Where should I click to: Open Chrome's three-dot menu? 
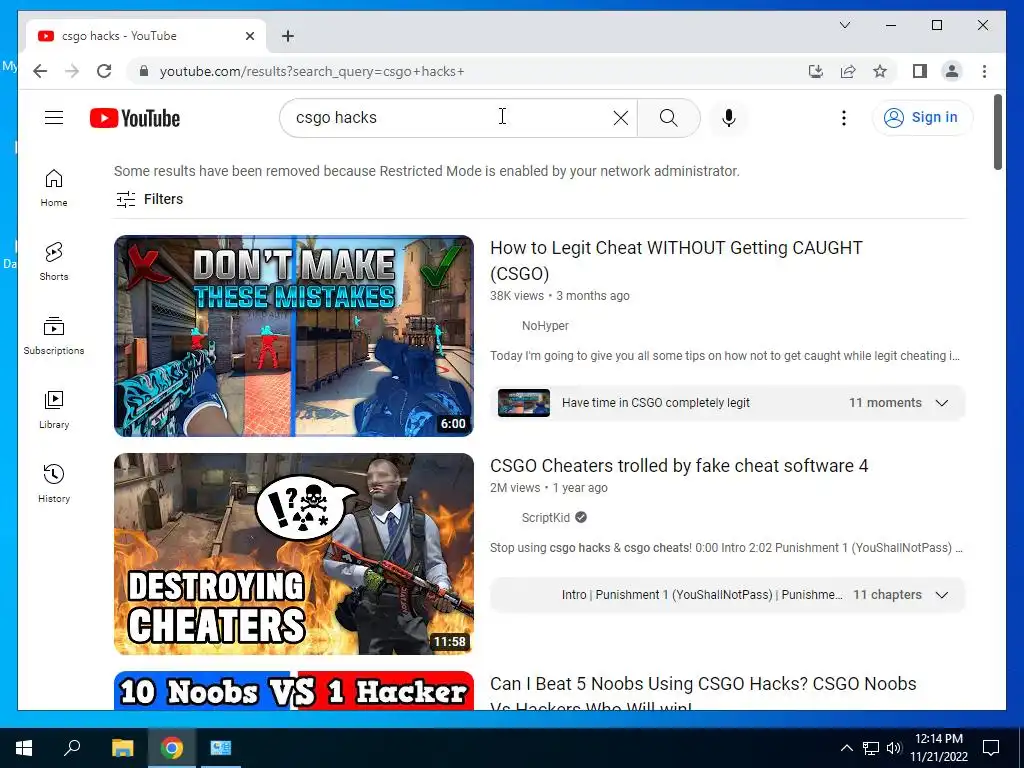coord(984,71)
